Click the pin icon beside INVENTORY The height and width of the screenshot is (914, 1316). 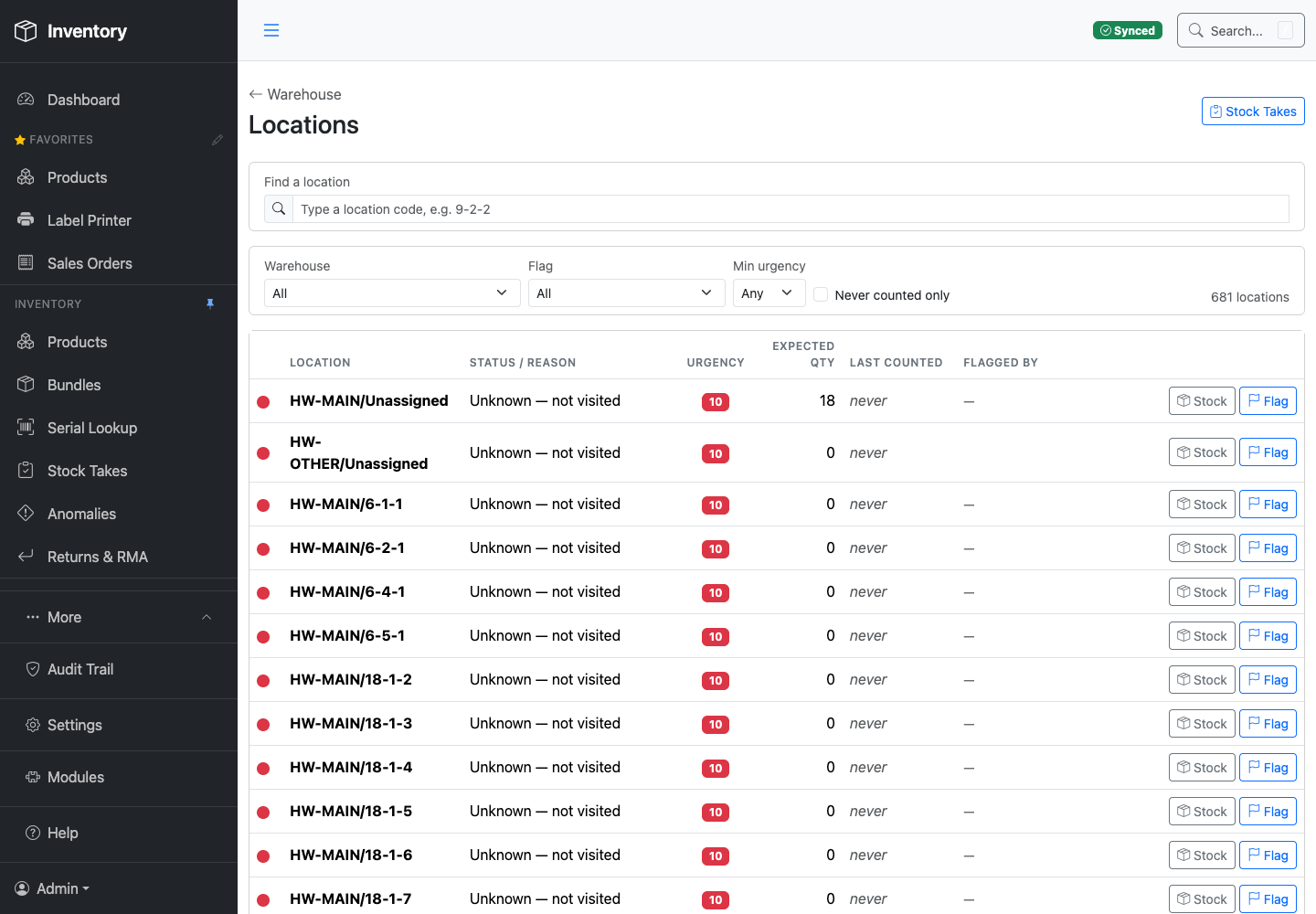210,304
